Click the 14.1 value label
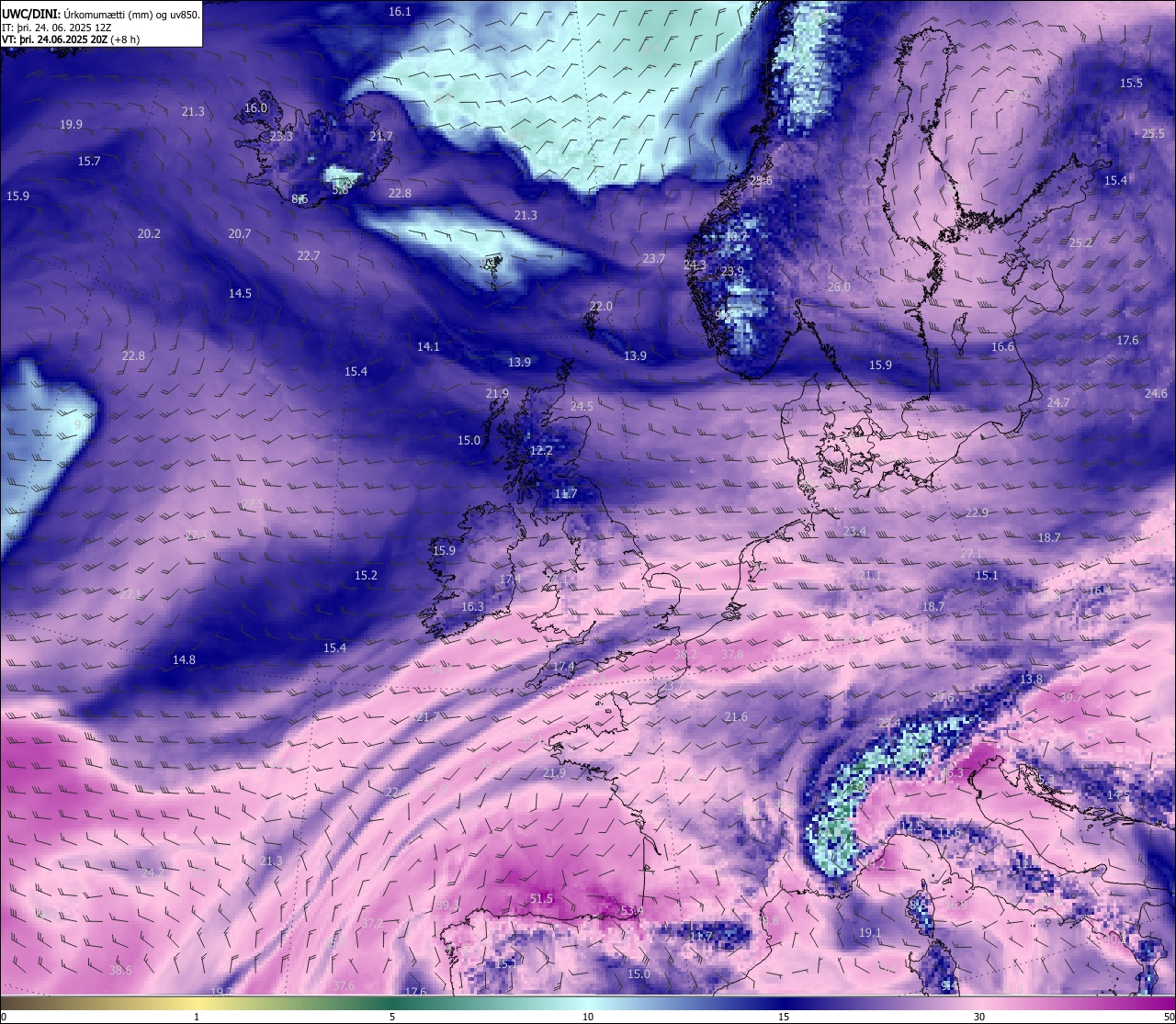Screen dimensions: 1176x1024 428,346
